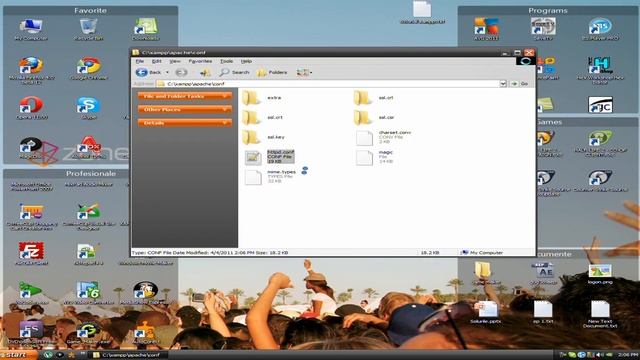Viewport: 640px width, 360px height.
Task: Click the Mozilla Firefox shortcut
Action: (x=31, y=70)
